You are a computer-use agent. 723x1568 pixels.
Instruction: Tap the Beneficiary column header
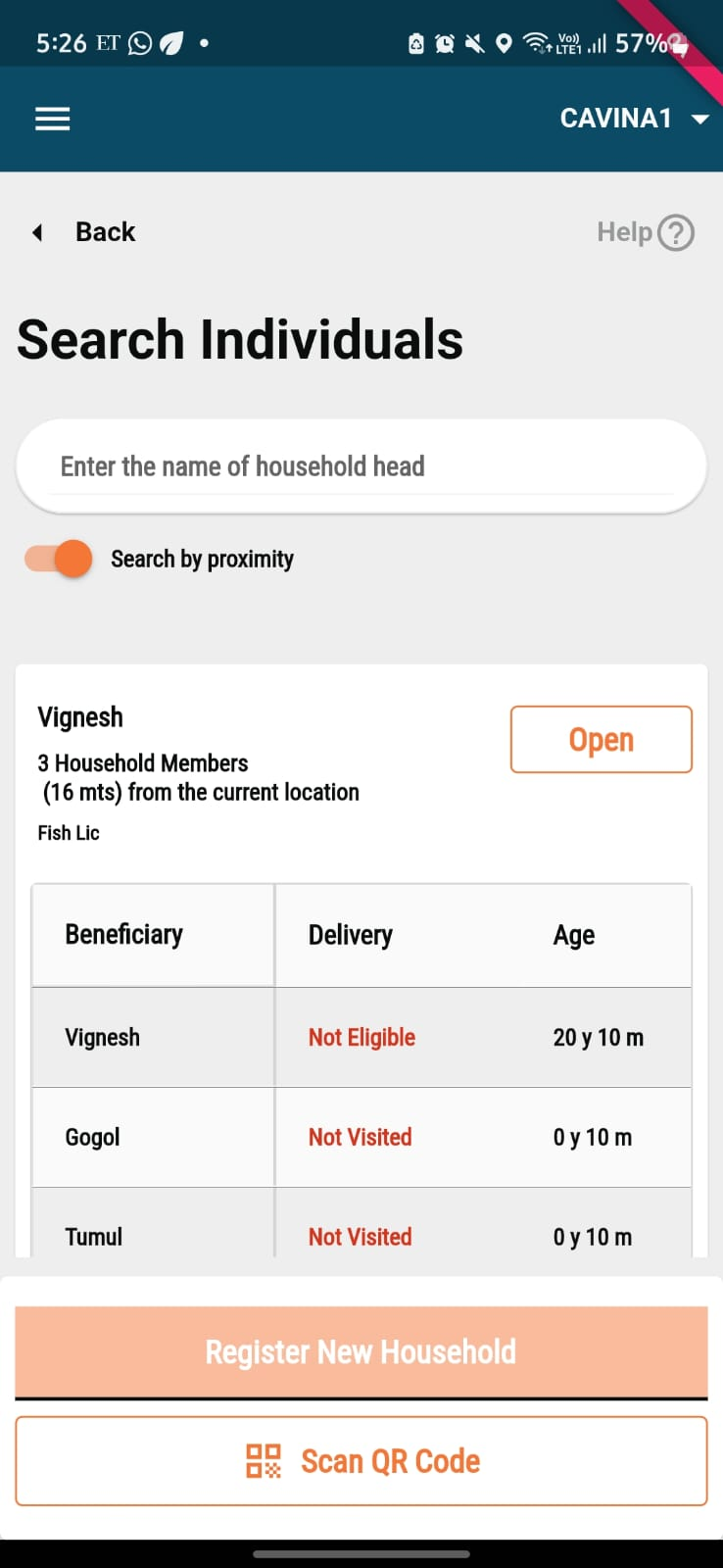coord(124,935)
